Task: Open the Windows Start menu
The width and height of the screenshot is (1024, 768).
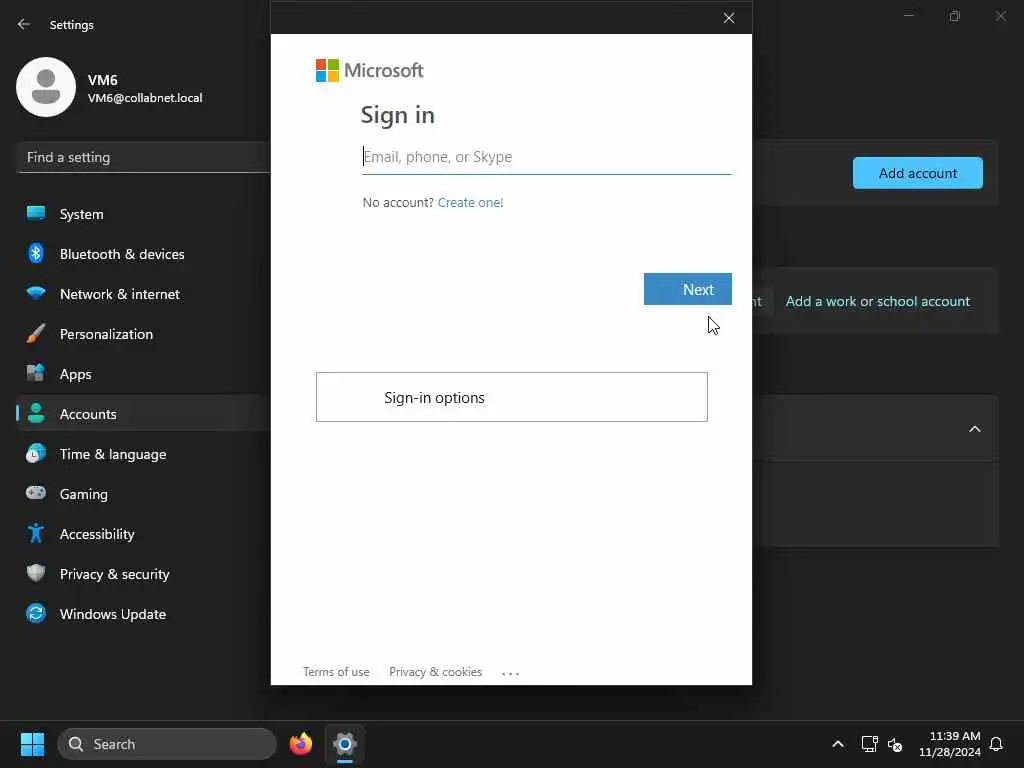Action: click(32, 744)
